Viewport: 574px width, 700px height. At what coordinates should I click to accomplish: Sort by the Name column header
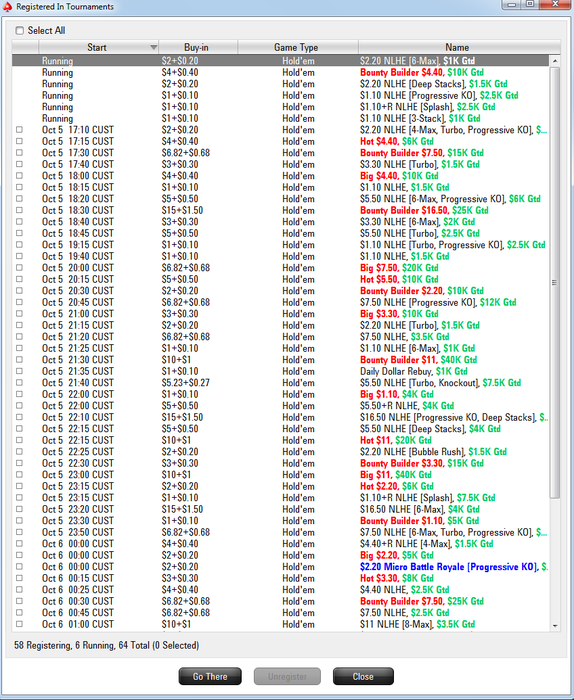point(459,47)
